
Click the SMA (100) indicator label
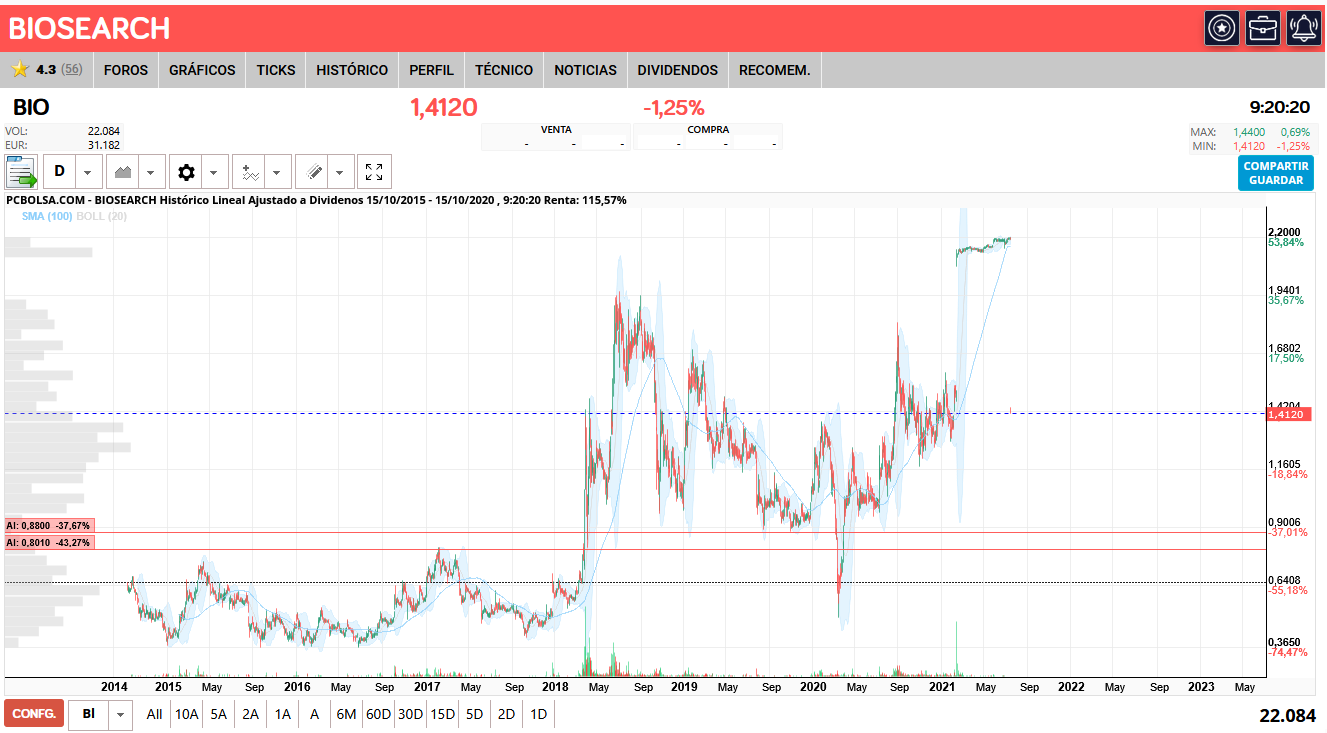[46, 216]
